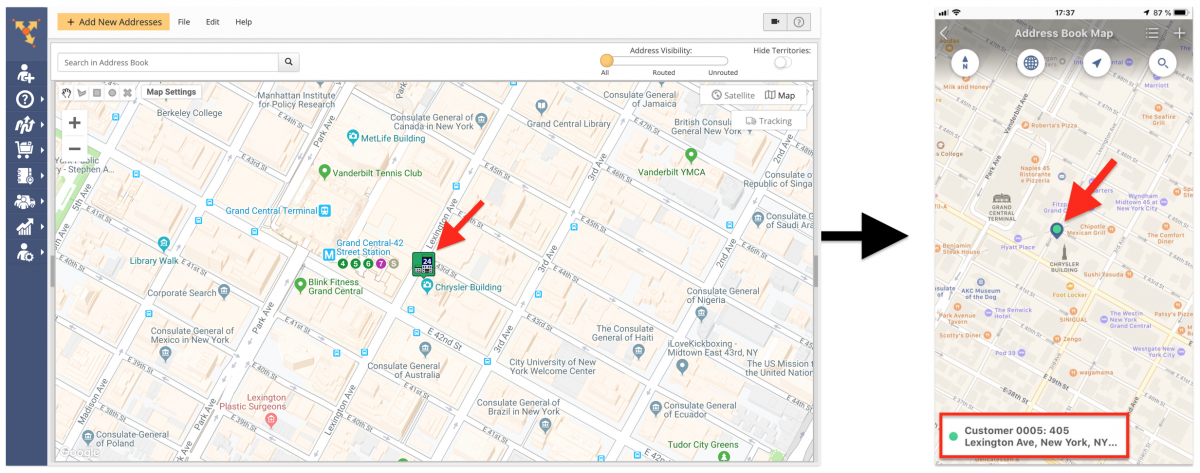Tap the plus add icon in mobile header
Screen dimensions: 1200x473
click(1180, 33)
